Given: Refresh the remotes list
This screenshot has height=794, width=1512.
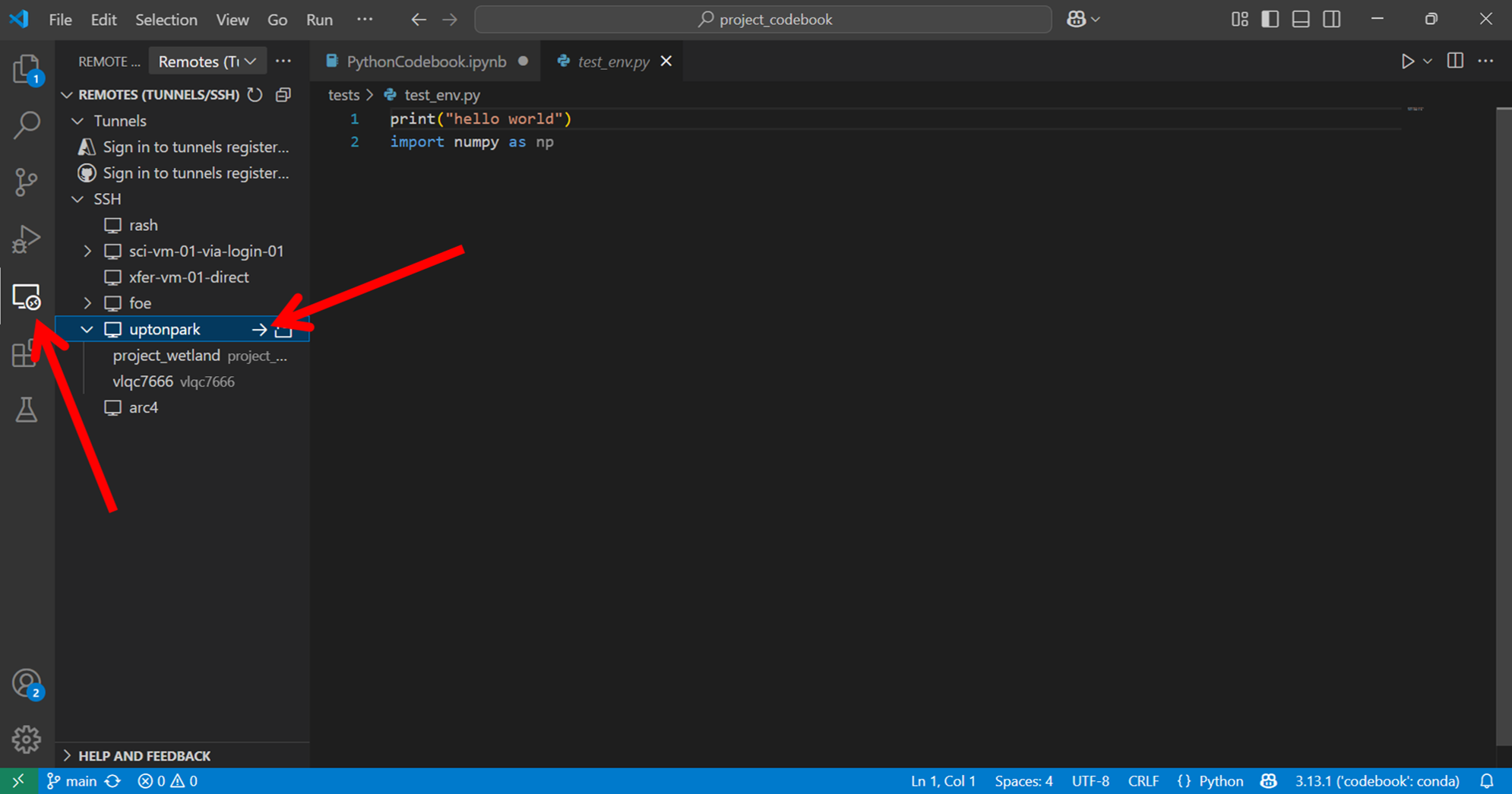Looking at the screenshot, I should (x=255, y=95).
